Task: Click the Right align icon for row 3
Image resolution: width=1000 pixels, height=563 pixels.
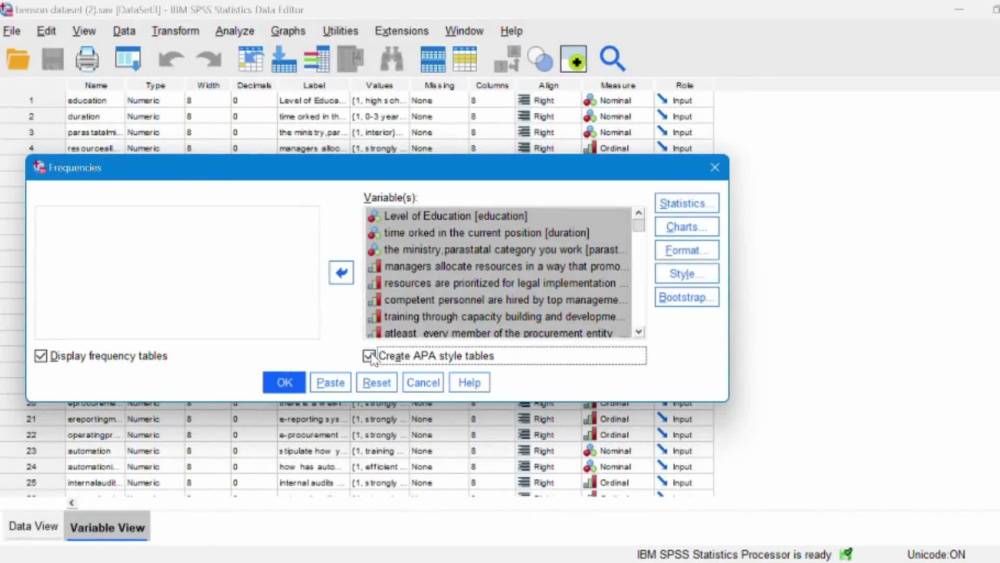Action: pos(524,132)
